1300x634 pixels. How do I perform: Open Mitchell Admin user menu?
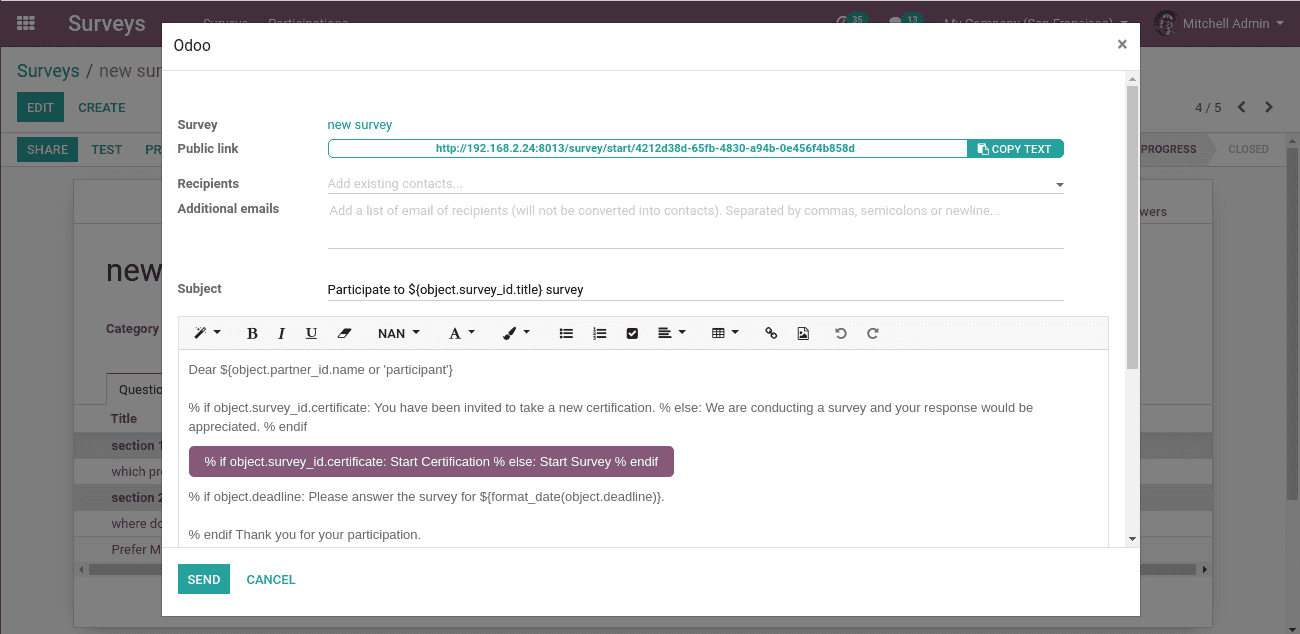[1220, 23]
